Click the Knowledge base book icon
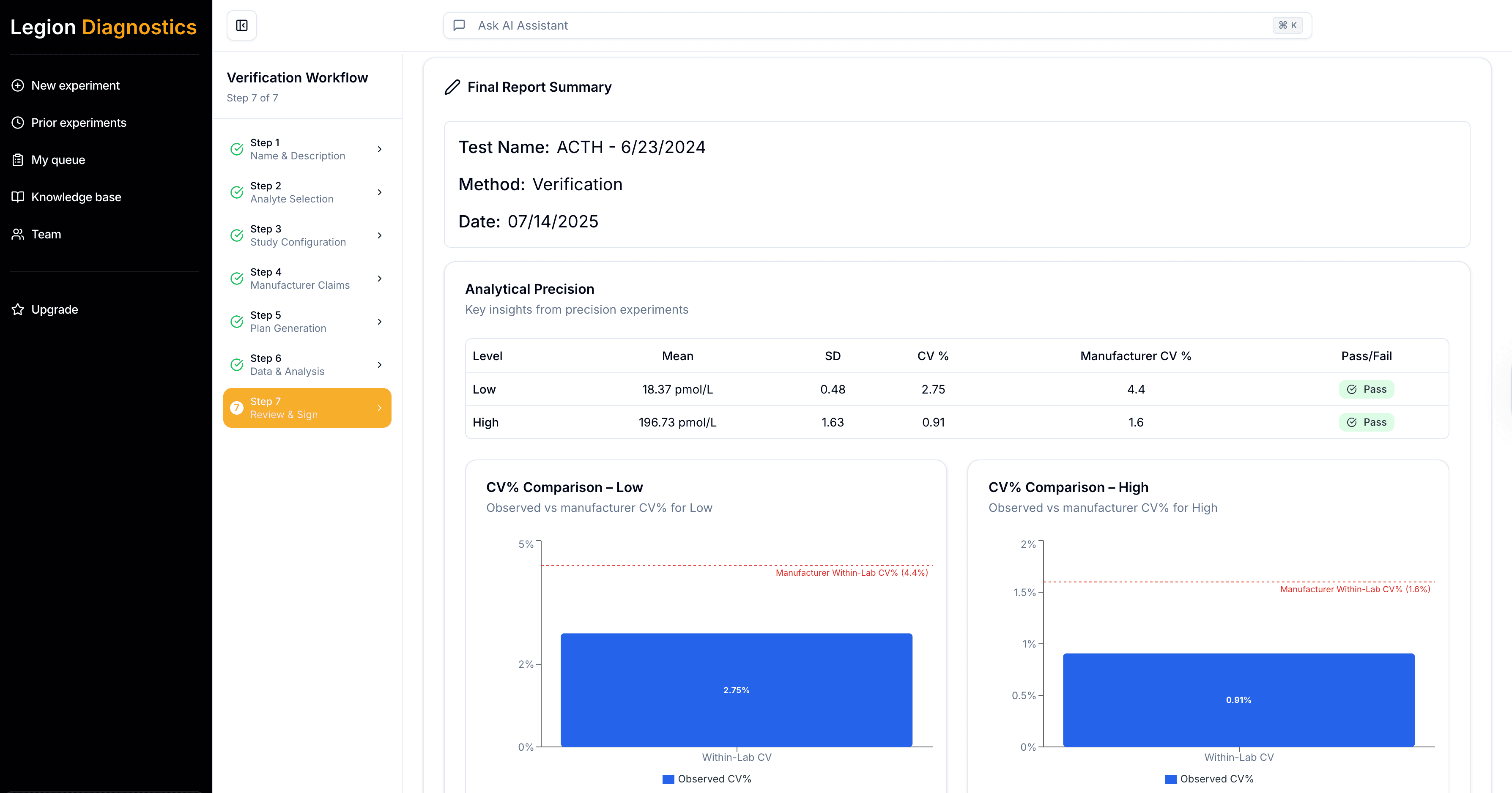This screenshot has height=793, width=1512. point(18,197)
